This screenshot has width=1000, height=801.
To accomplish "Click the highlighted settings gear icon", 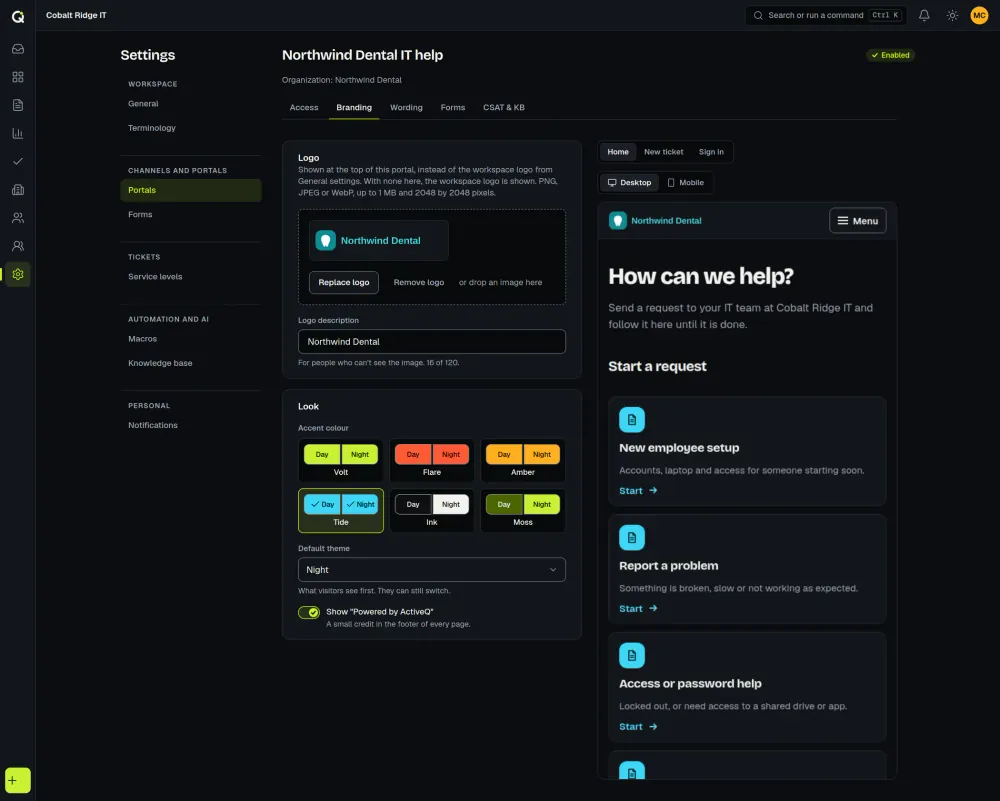I will pos(18,274).
